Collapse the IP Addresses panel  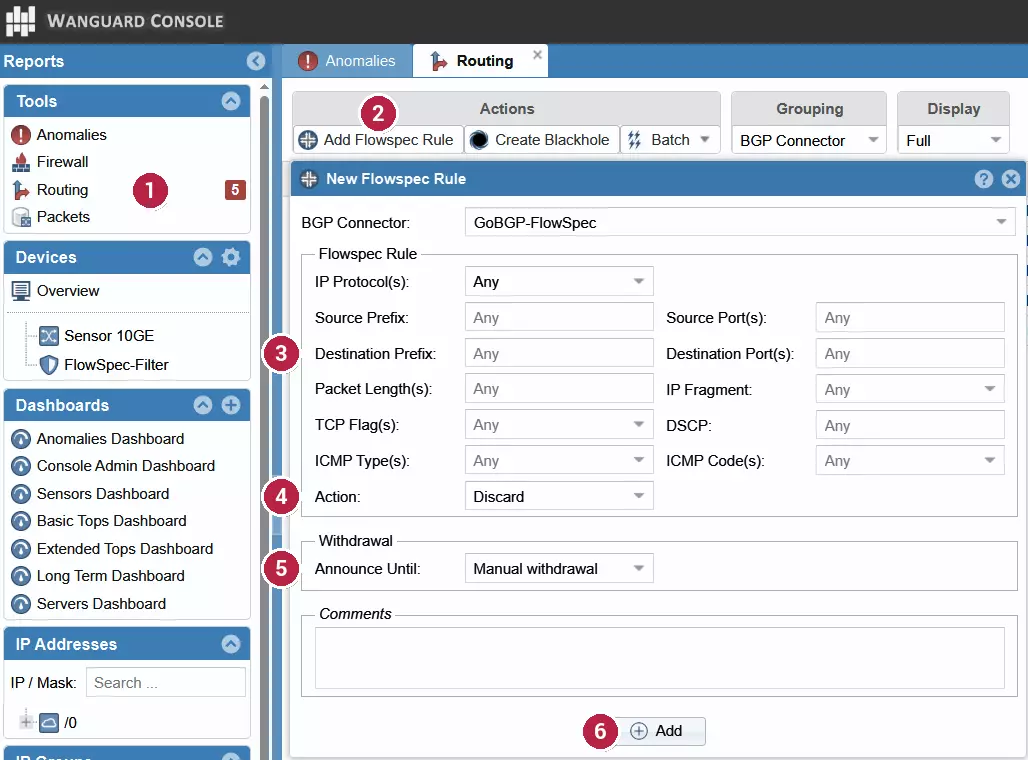[x=231, y=644]
